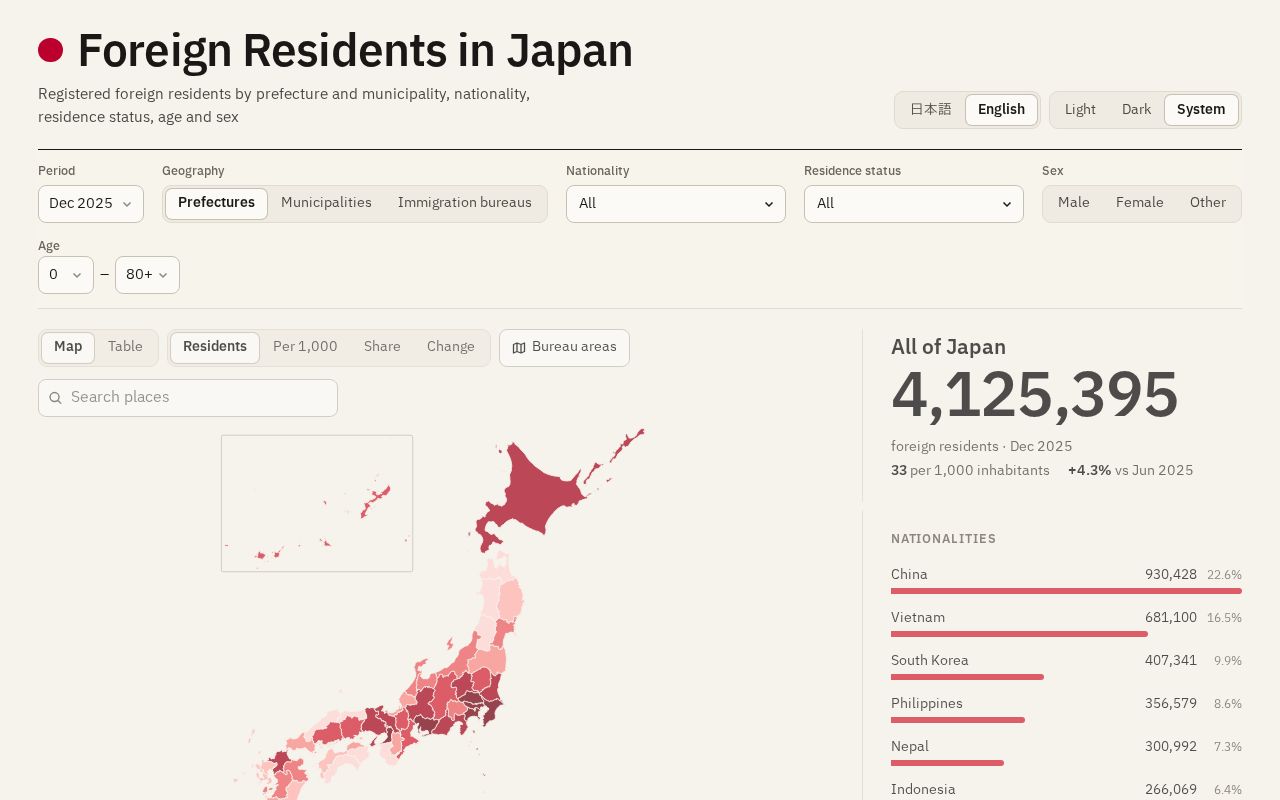Select the Change metric
This screenshot has height=800, width=1280.
[451, 347]
